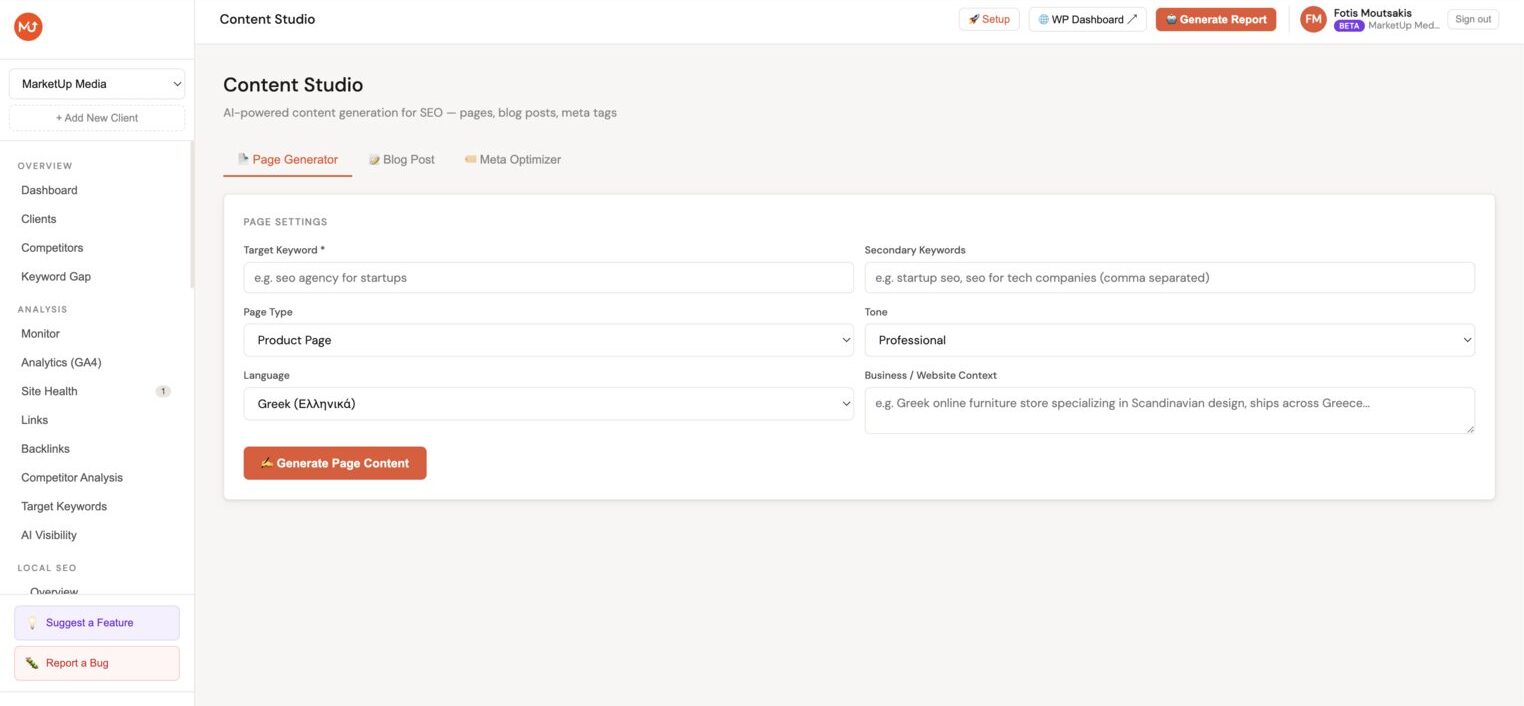Focus the Business / Website Context textarea
The image size is (1524, 706).
(1169, 411)
